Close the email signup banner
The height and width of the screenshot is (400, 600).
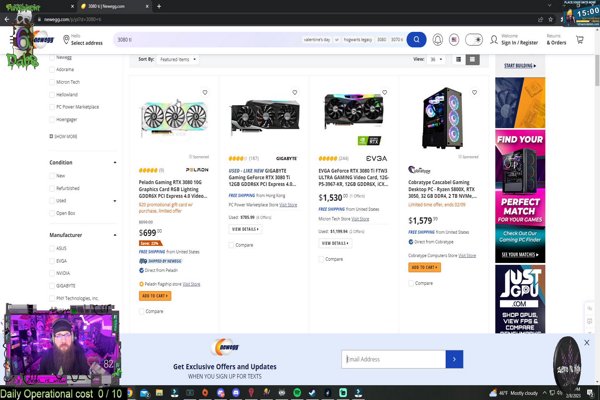(x=587, y=343)
